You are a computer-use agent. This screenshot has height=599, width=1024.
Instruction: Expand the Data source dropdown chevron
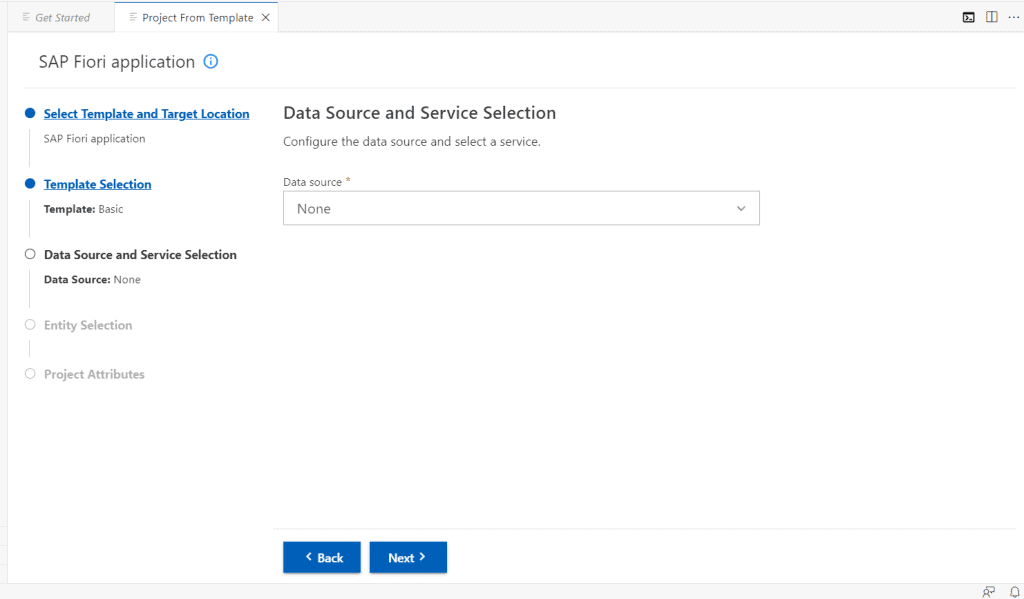tap(741, 208)
